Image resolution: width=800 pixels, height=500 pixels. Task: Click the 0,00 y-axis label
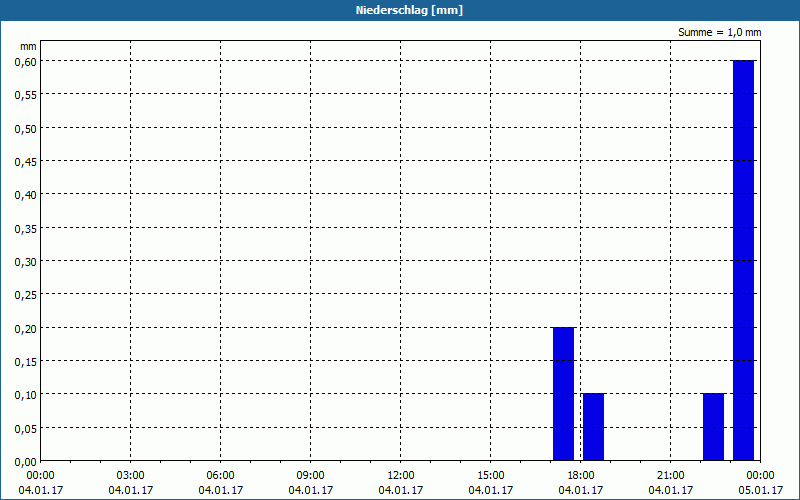[x=26, y=462]
